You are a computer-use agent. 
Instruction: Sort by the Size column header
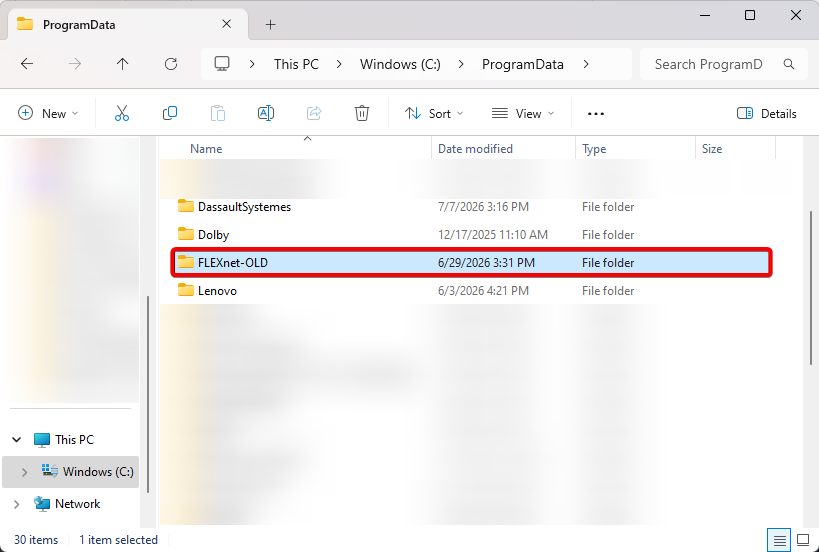(x=712, y=149)
